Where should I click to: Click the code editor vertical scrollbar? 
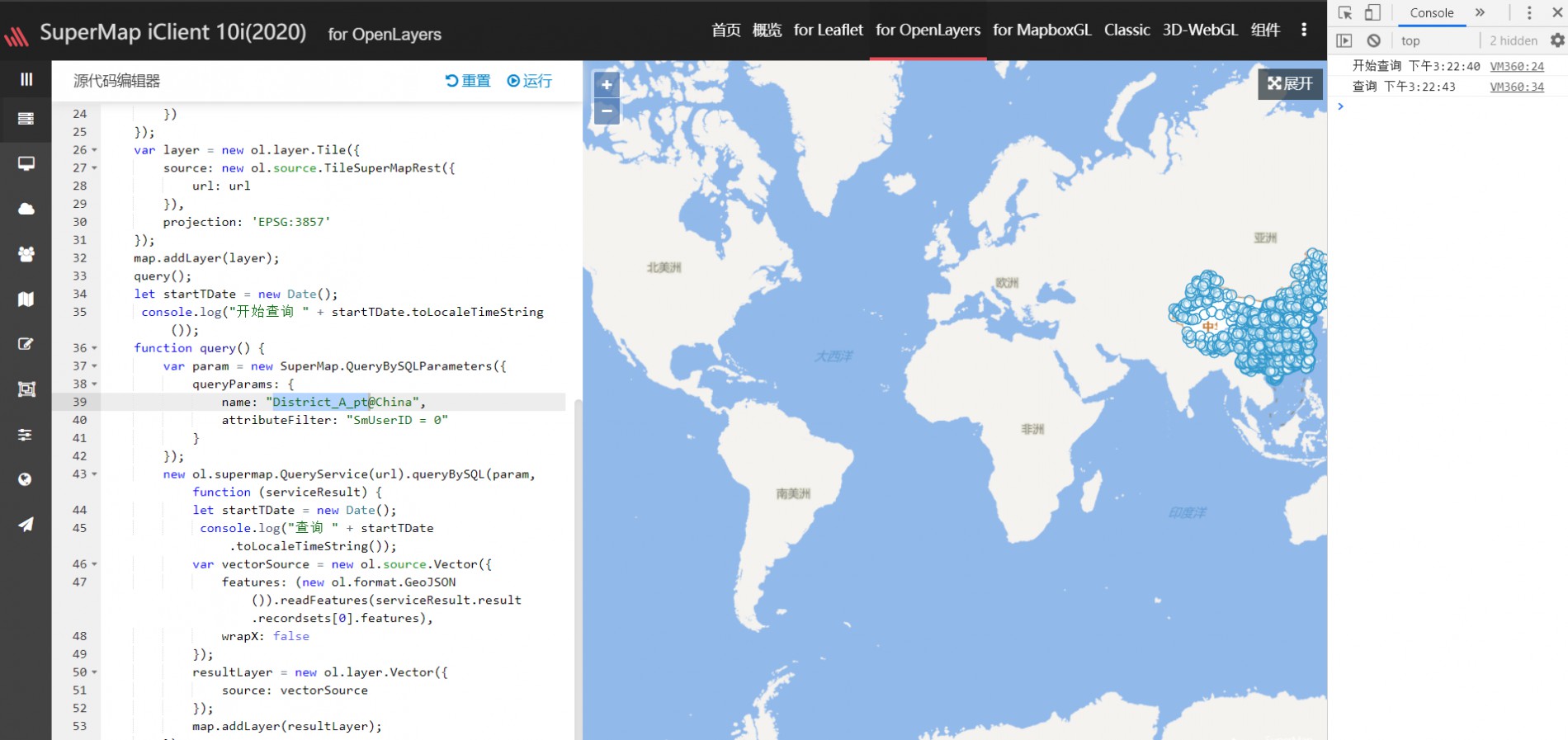tap(578, 569)
